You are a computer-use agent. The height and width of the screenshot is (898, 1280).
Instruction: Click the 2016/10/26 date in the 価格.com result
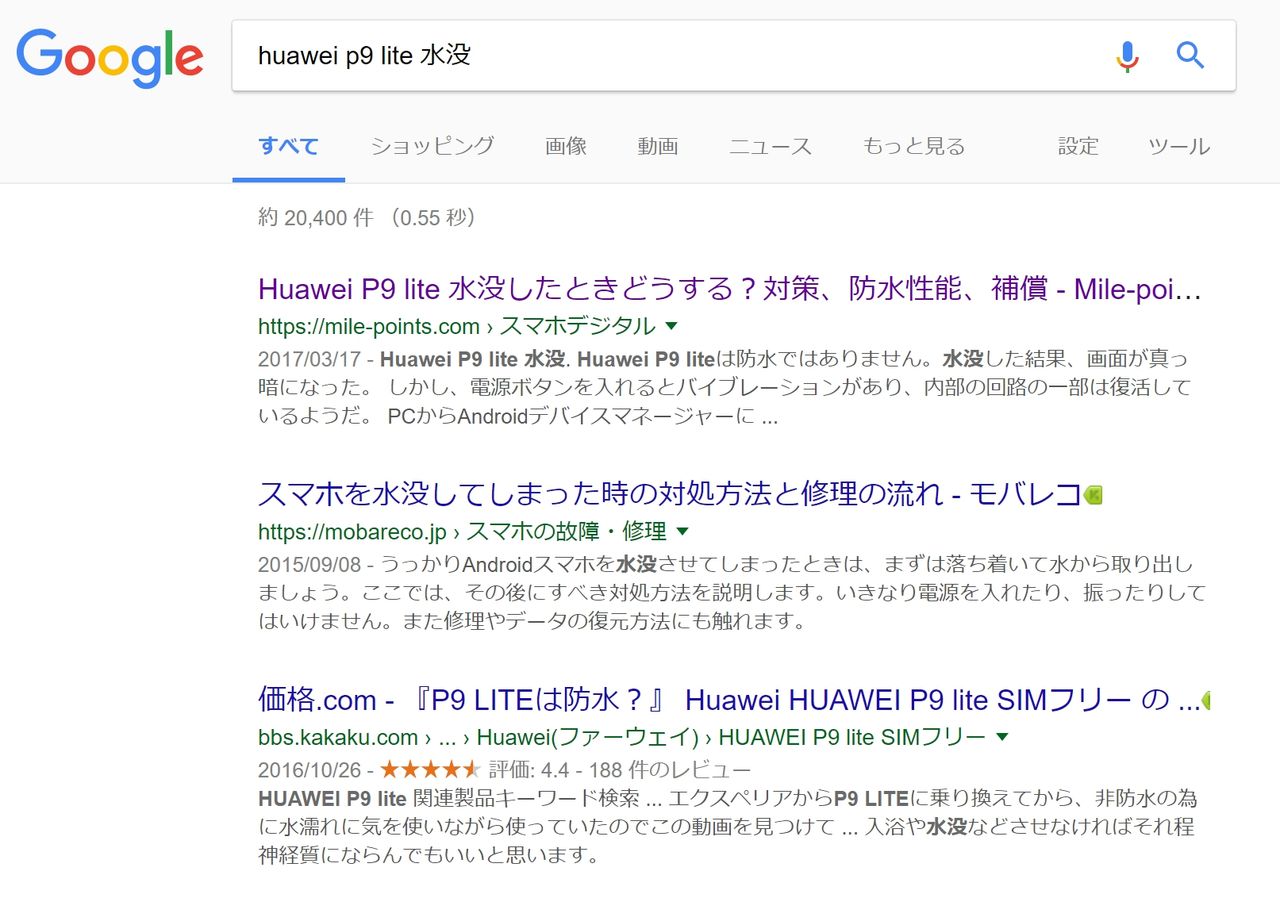pyautogui.click(x=308, y=770)
